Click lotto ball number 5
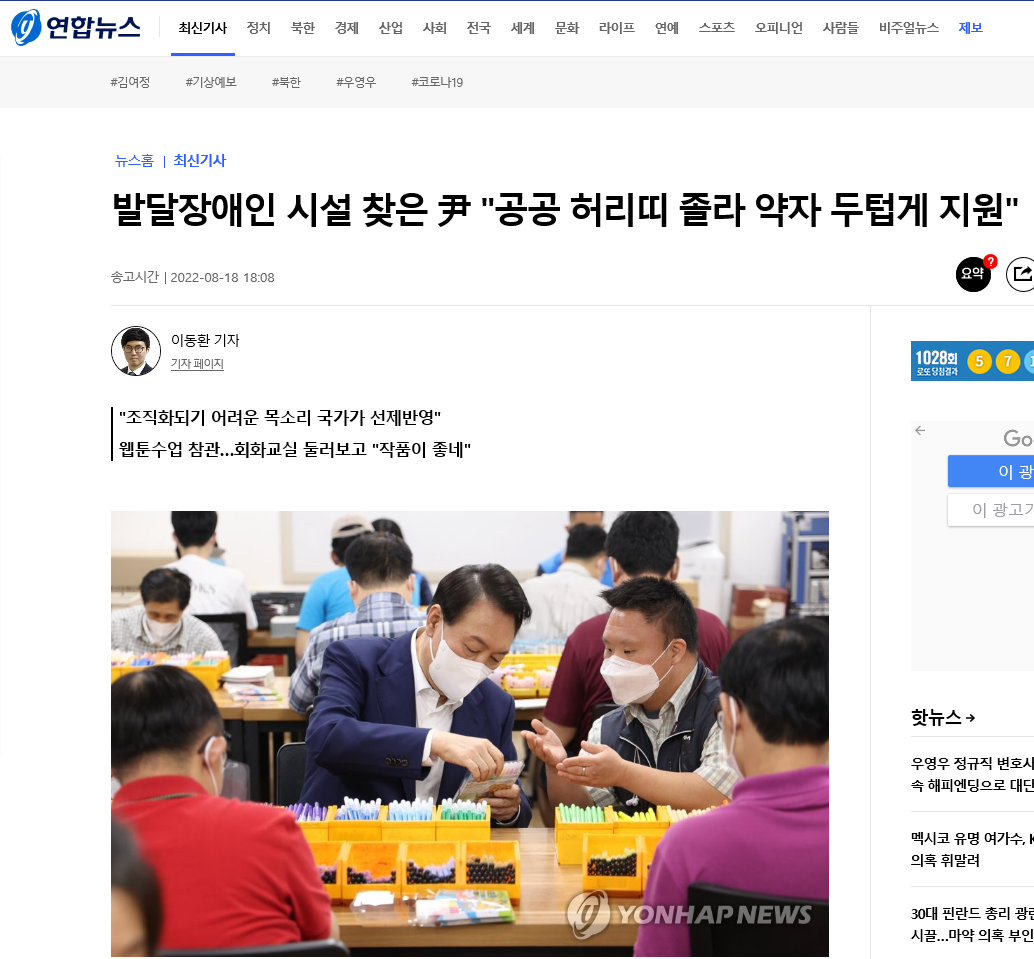This screenshot has width=1034, height=959. click(x=979, y=361)
